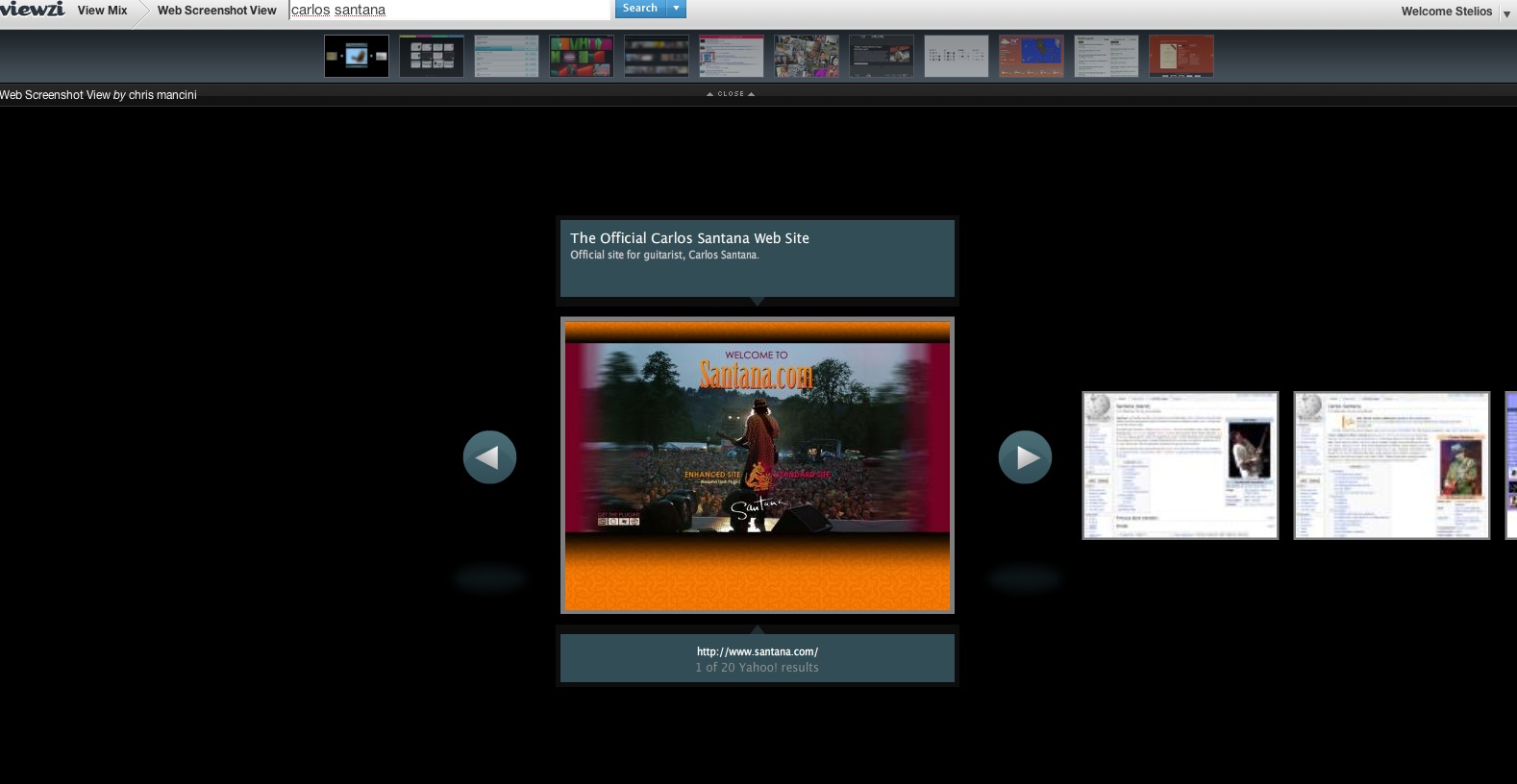Open the Welcome Stelios user dropdown arrow
Image resolution: width=1517 pixels, height=784 pixels.
(1506, 13)
